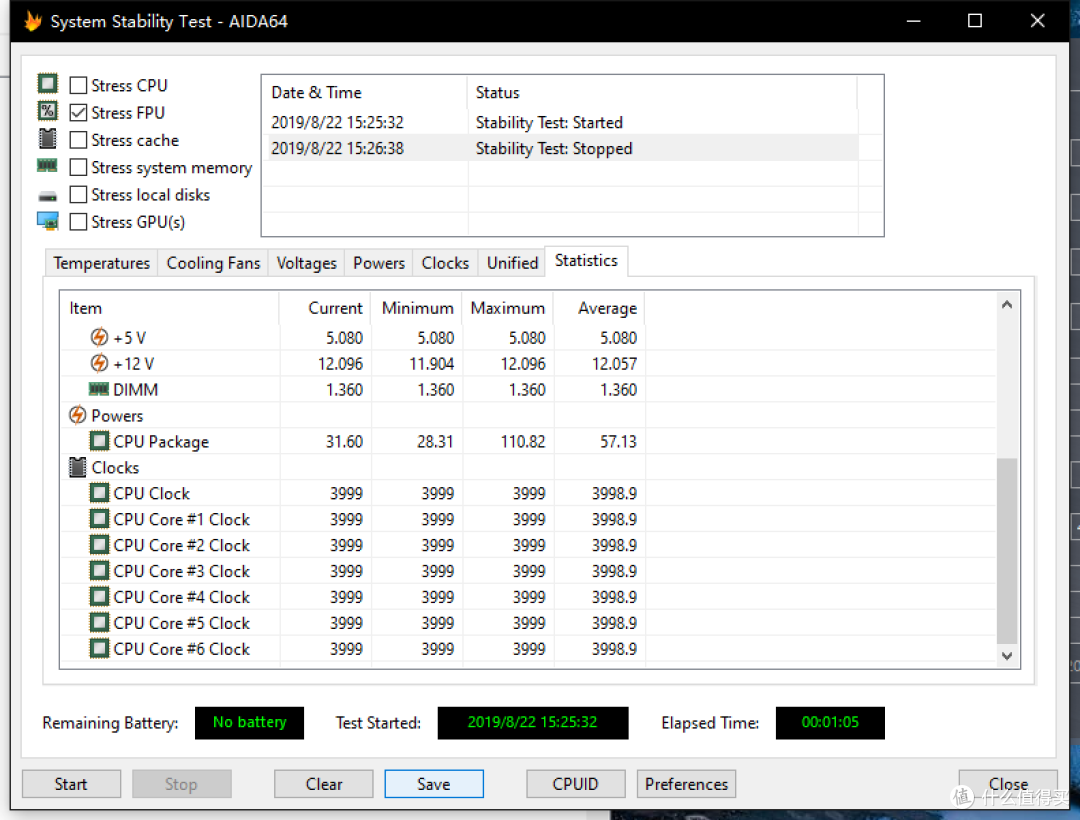Click the statistics list scroll down arrow
The width and height of the screenshot is (1080, 820).
(1007, 655)
